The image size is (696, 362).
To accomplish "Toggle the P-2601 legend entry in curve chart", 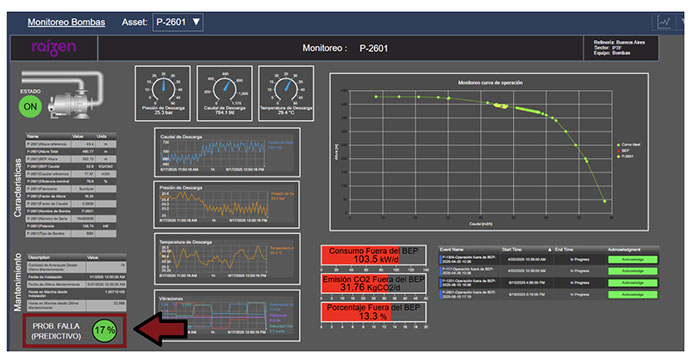I will click(x=625, y=156).
